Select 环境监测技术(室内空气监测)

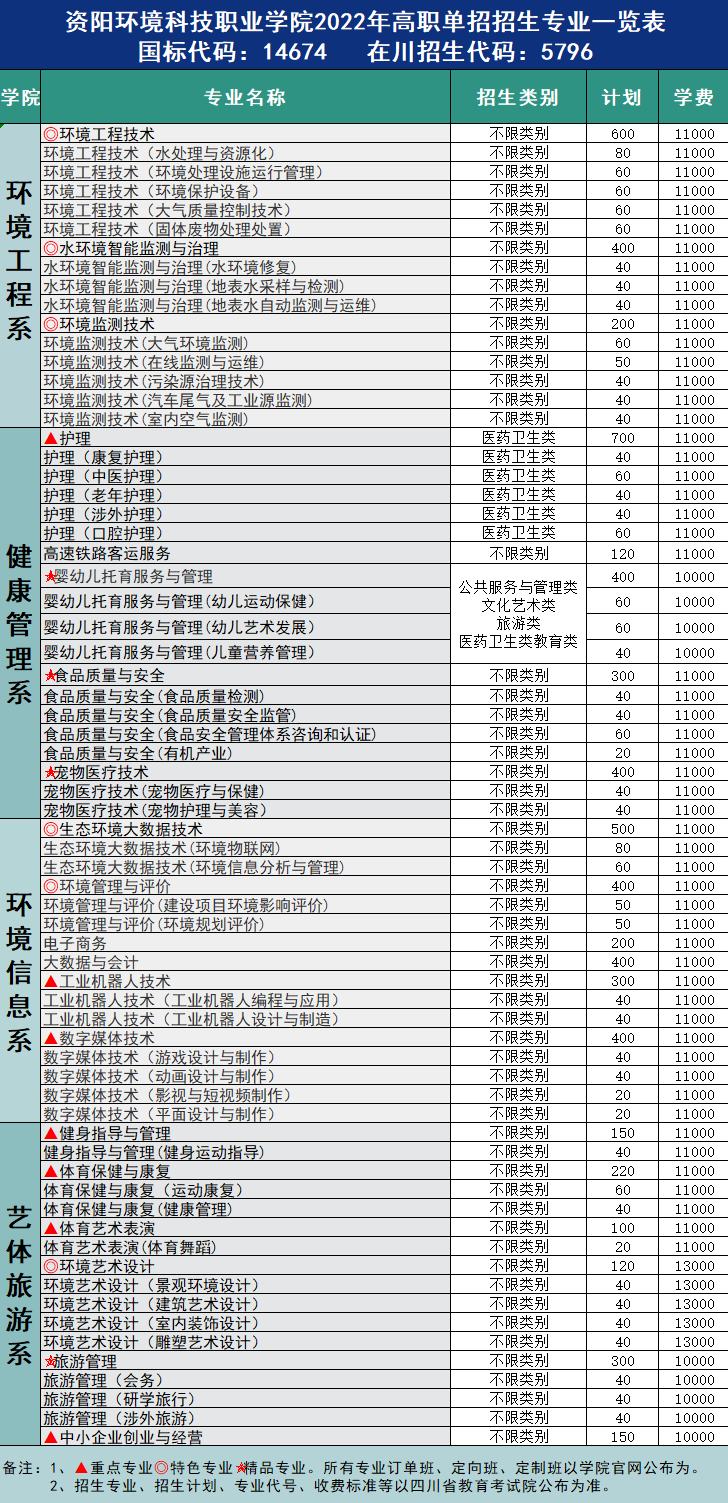(x=245, y=419)
